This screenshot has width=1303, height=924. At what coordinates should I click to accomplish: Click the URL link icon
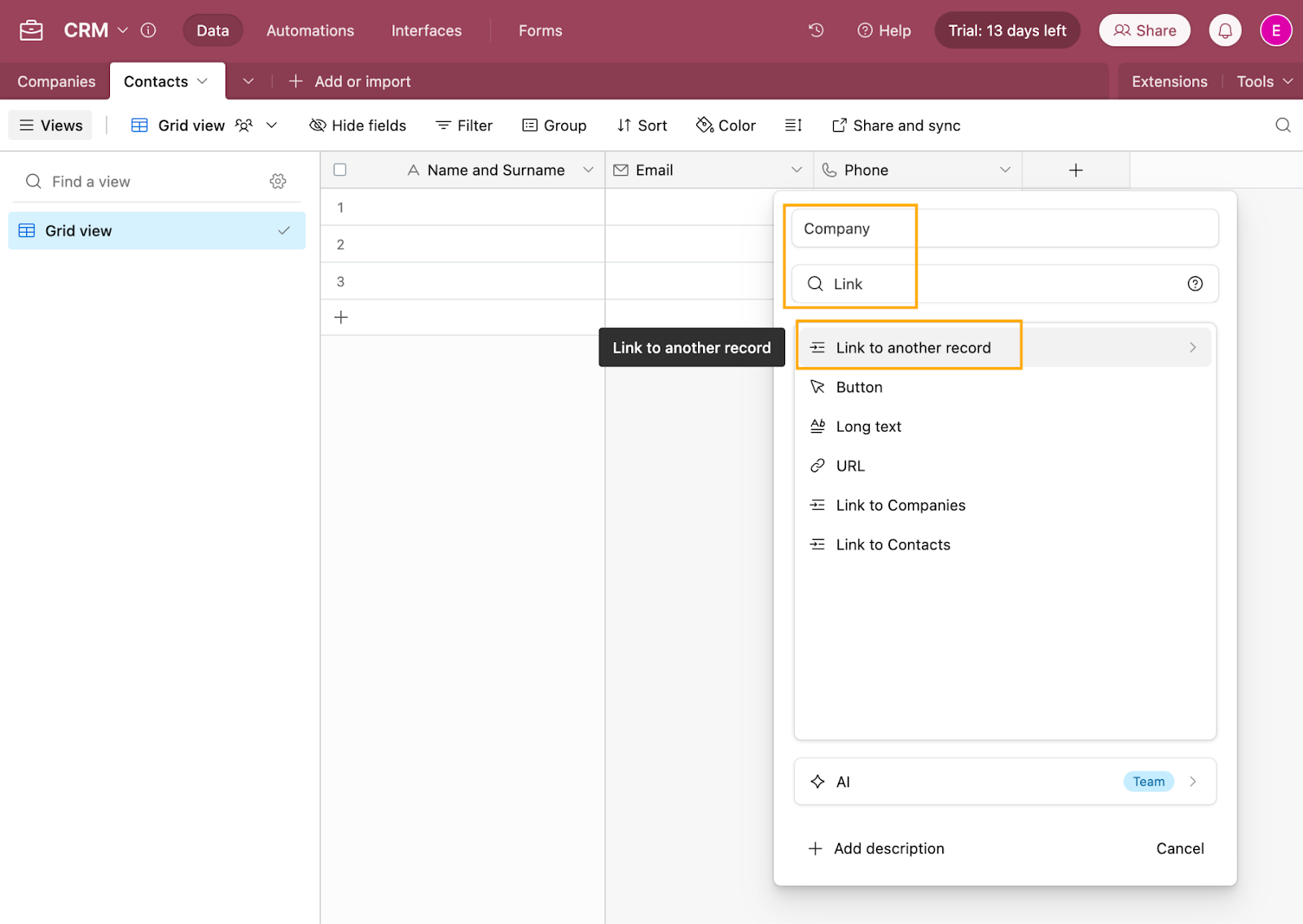(x=818, y=466)
